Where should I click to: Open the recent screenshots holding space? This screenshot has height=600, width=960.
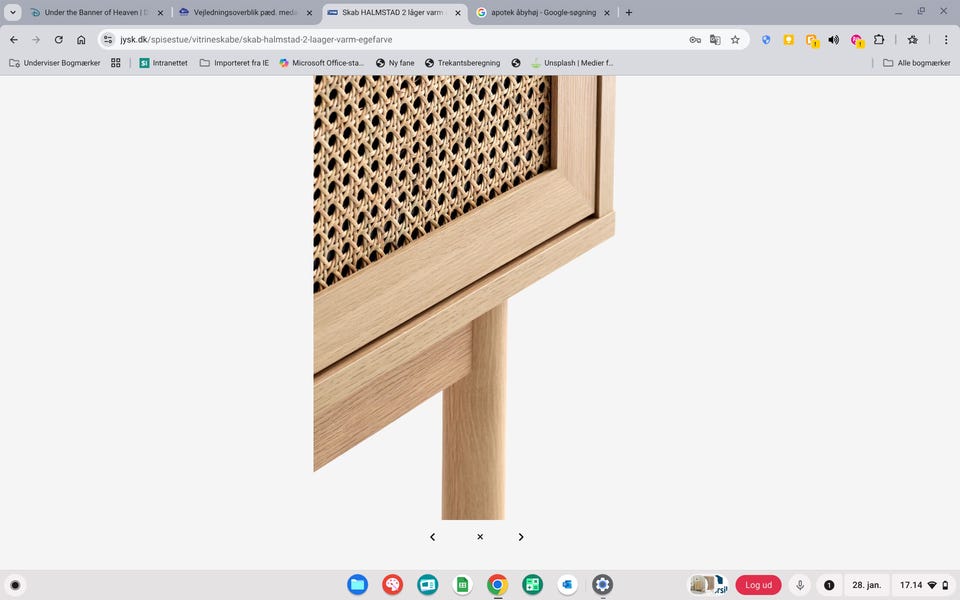click(x=709, y=585)
